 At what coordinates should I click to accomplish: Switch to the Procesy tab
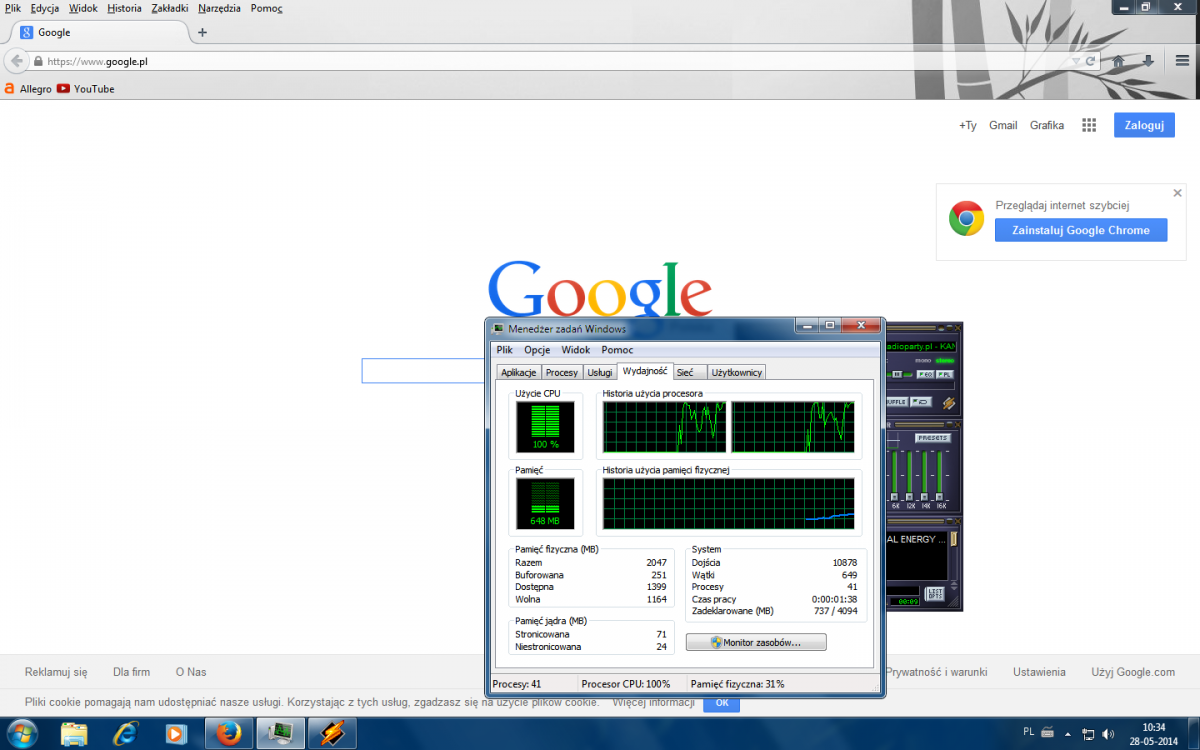click(562, 373)
